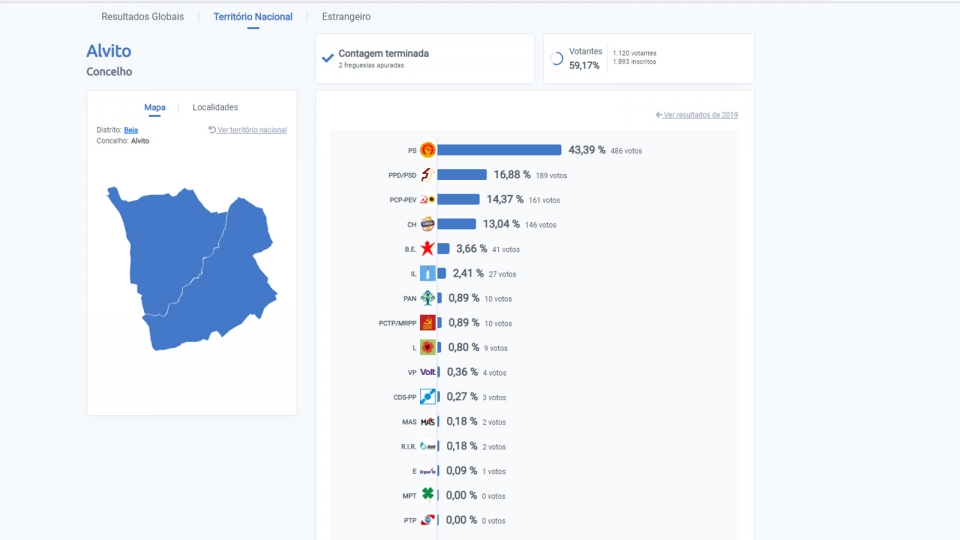Click the Volt party logo

(x=427, y=372)
